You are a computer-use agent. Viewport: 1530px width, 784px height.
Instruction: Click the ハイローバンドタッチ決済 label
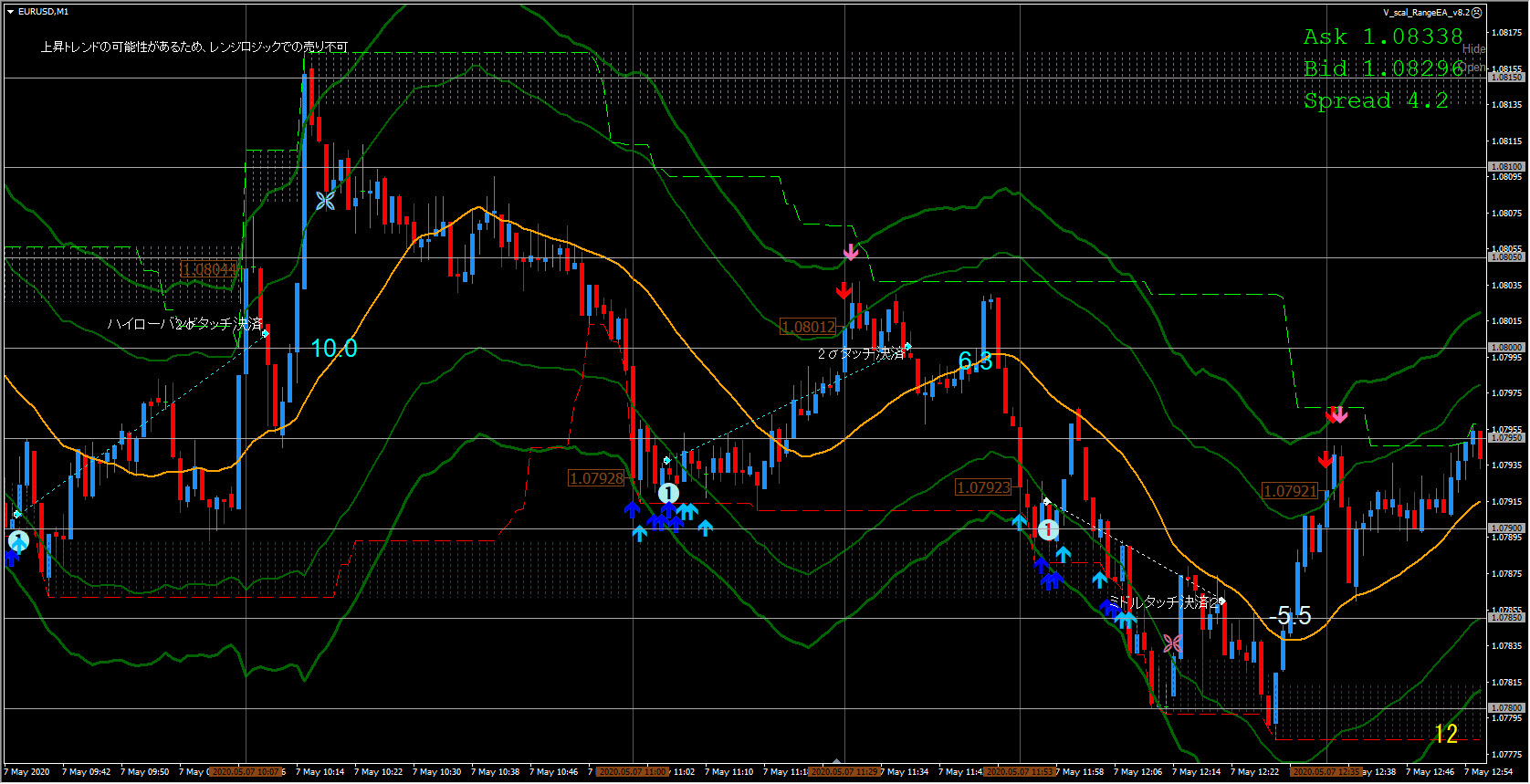pos(184,324)
